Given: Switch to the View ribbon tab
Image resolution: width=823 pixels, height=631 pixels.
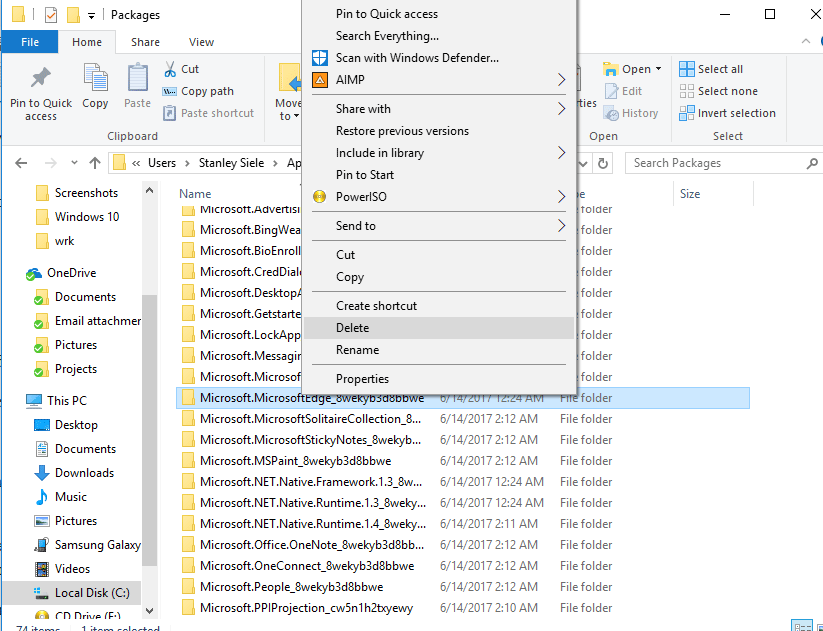Looking at the screenshot, I should 201,42.
